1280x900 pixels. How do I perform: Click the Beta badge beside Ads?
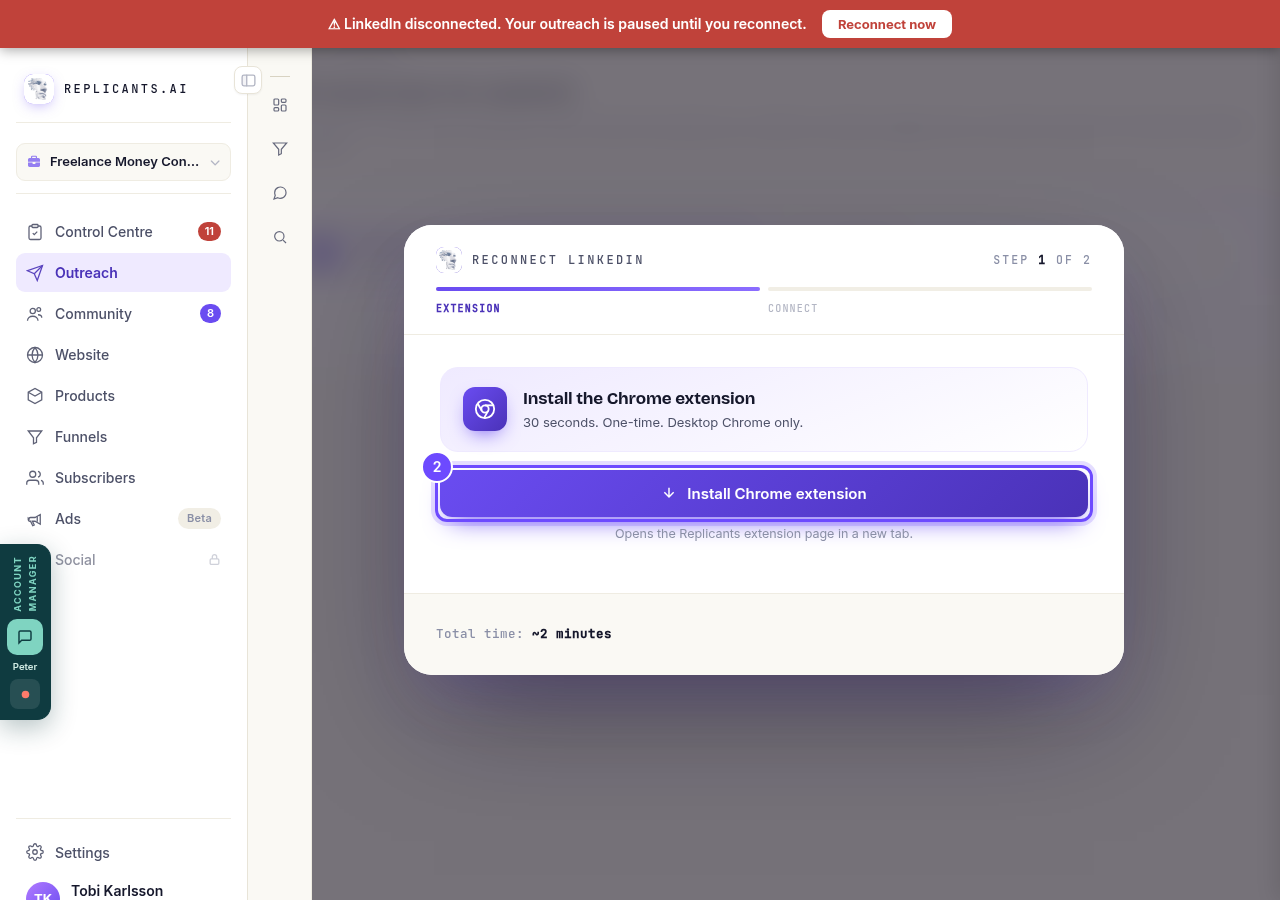click(199, 519)
